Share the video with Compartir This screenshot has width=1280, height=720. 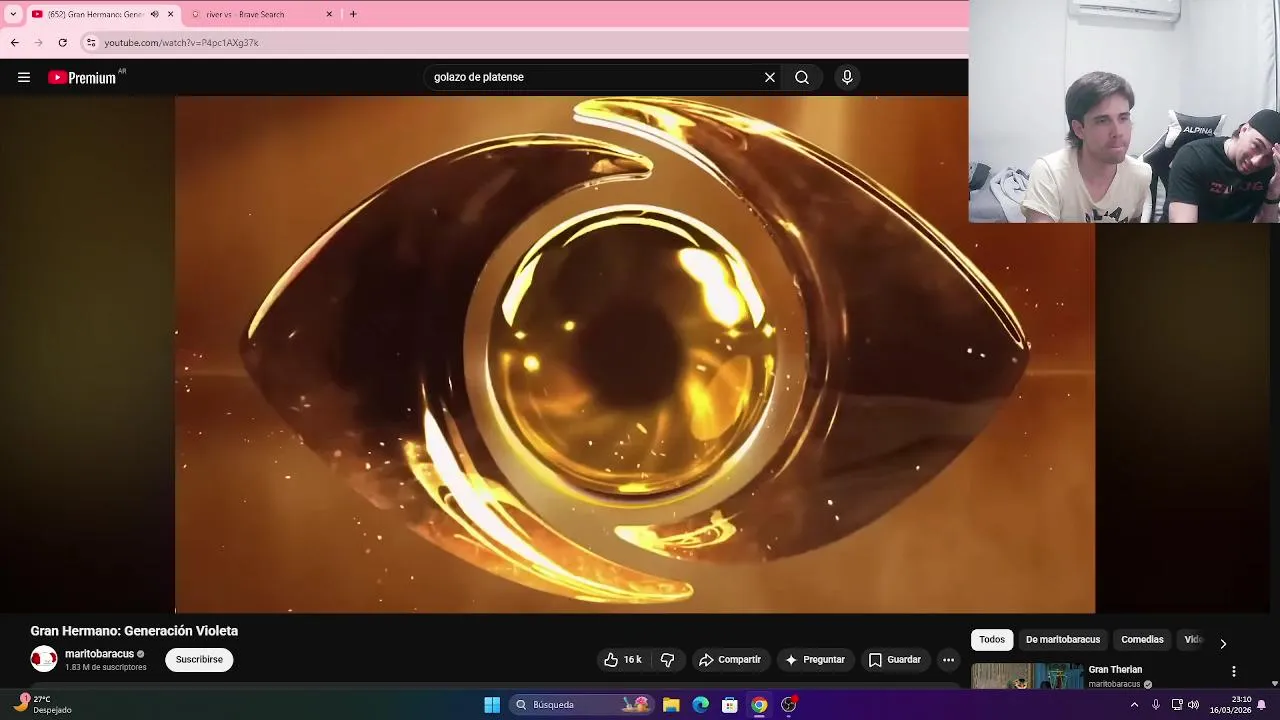[x=730, y=660]
